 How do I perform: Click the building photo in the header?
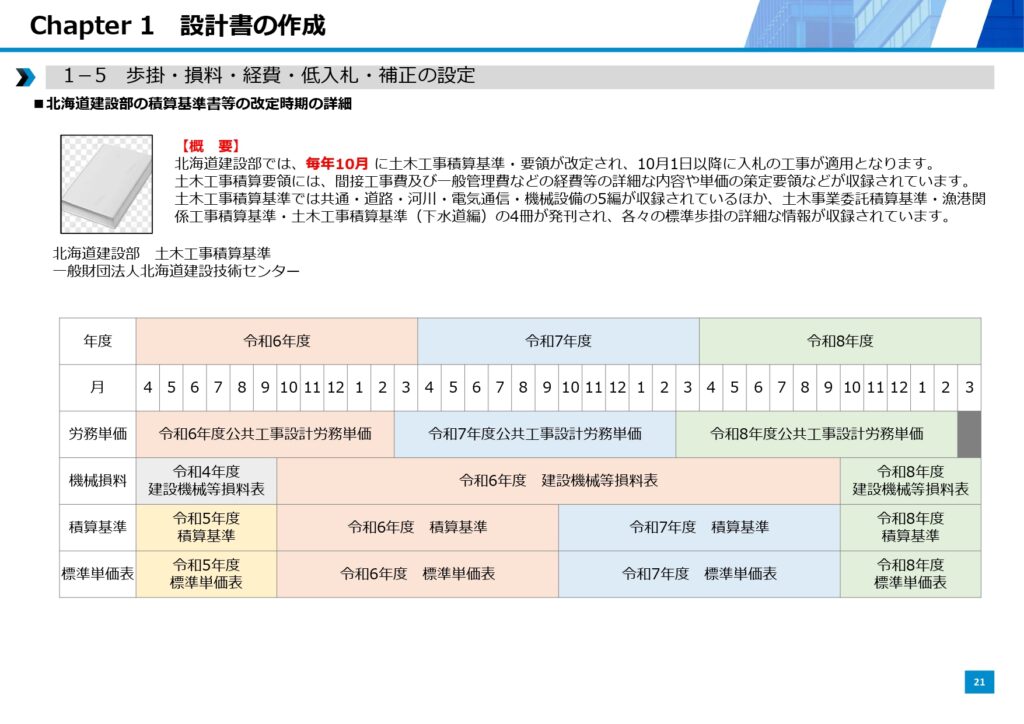tap(880, 24)
